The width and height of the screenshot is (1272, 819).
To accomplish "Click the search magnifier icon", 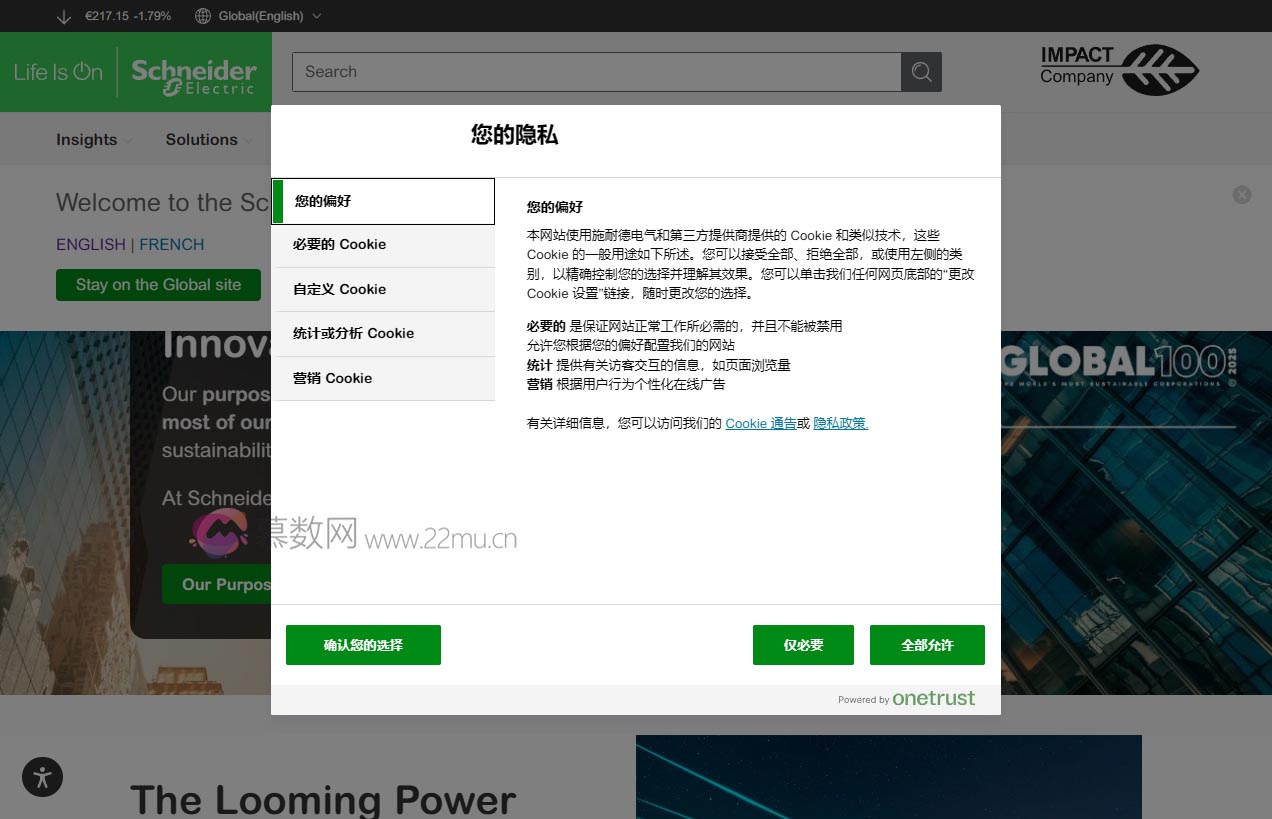I will pos(920,71).
